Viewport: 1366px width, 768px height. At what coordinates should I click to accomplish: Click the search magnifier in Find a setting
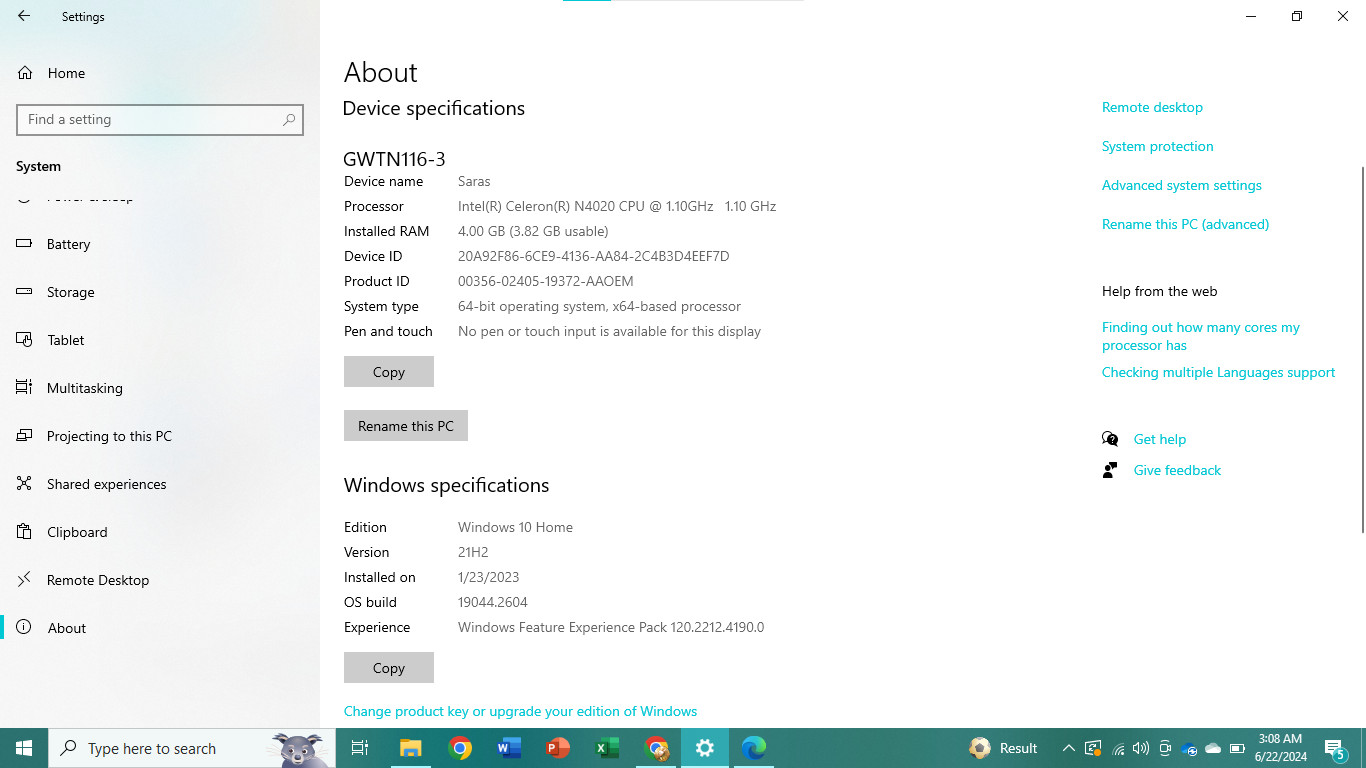pos(289,119)
